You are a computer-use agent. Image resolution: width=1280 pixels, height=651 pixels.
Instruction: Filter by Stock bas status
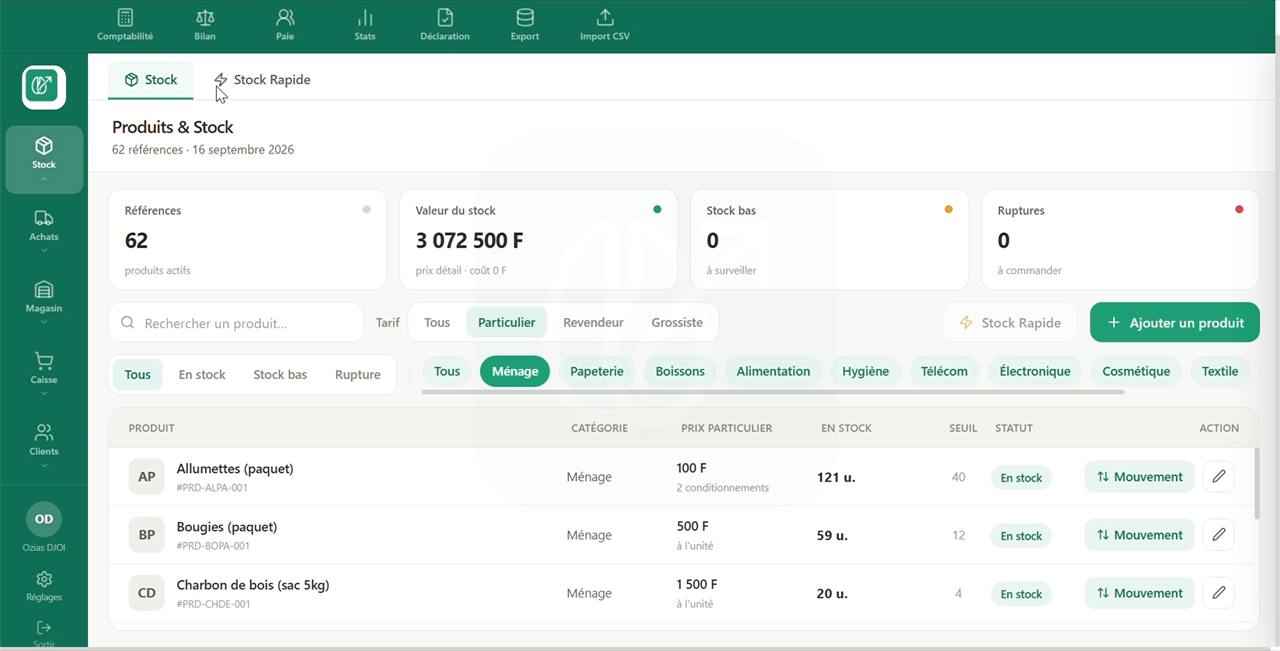pos(280,375)
